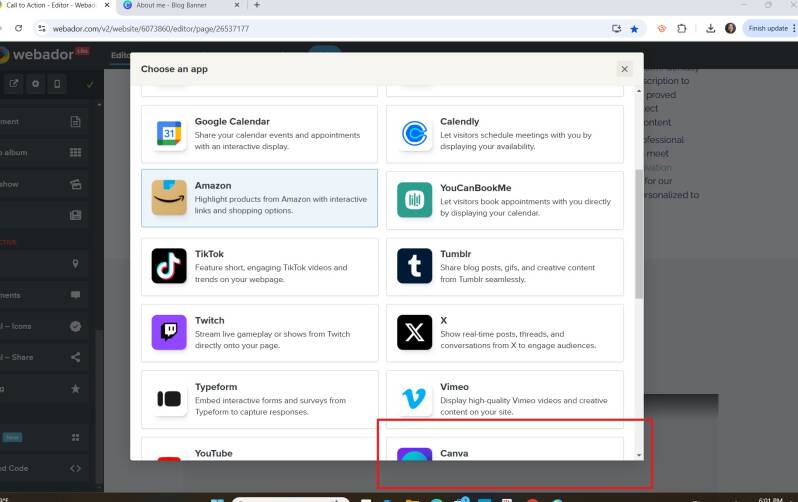The image size is (798, 502).
Task: Open the browser downloads icon
Action: (x=710, y=29)
